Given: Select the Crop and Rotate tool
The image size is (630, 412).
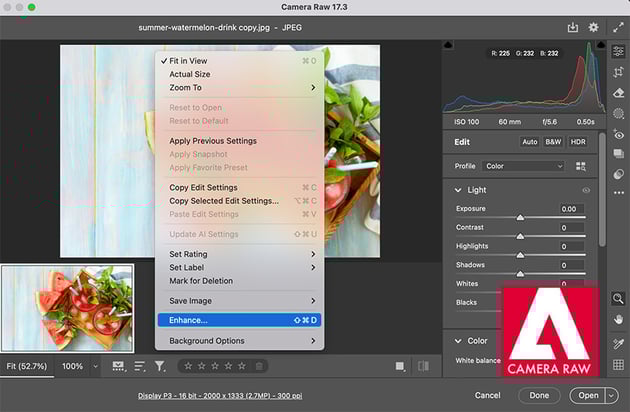Looking at the screenshot, I should (x=618, y=72).
